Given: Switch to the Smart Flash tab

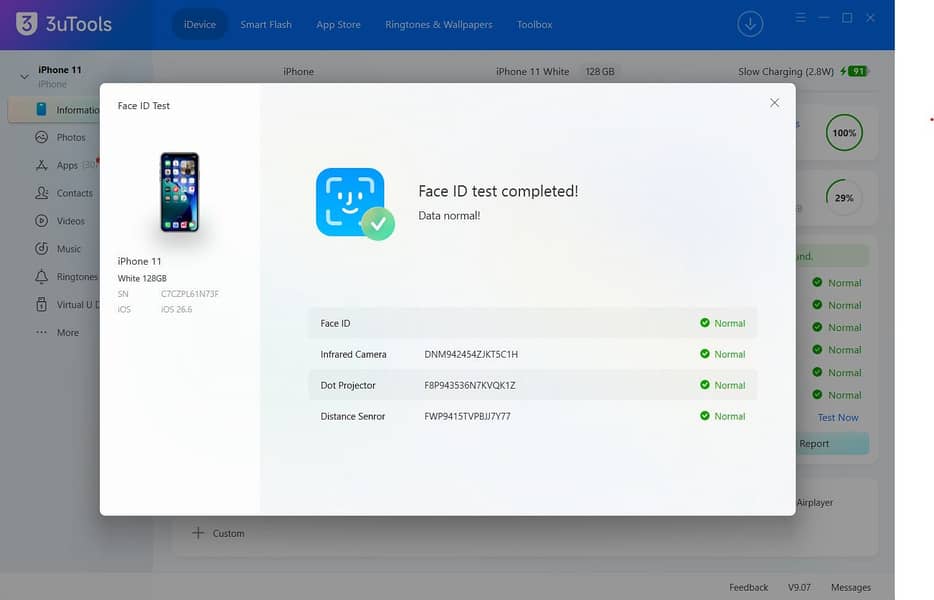Looking at the screenshot, I should (x=266, y=24).
